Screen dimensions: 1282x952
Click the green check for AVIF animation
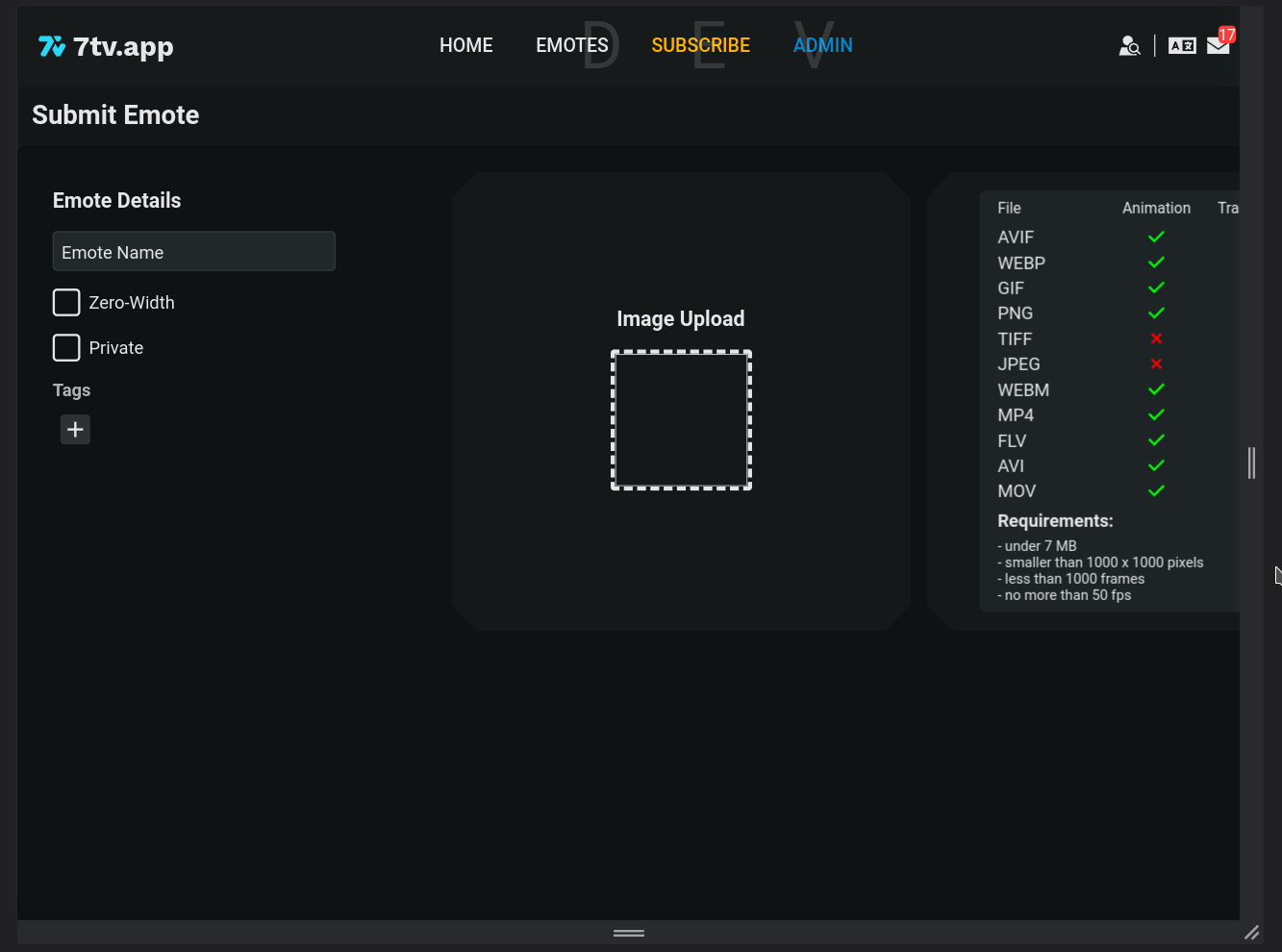point(1156,237)
